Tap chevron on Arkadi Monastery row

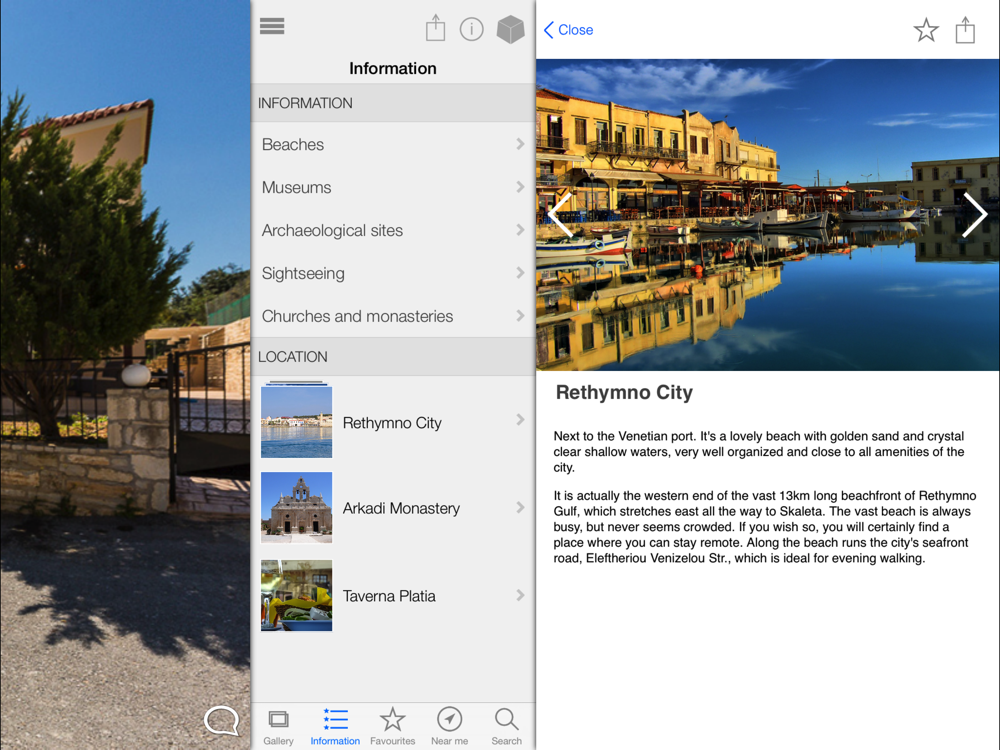pyautogui.click(x=520, y=508)
